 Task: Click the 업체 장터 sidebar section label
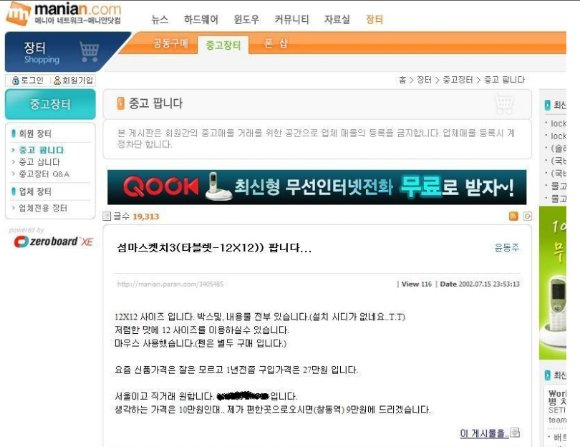(35, 192)
